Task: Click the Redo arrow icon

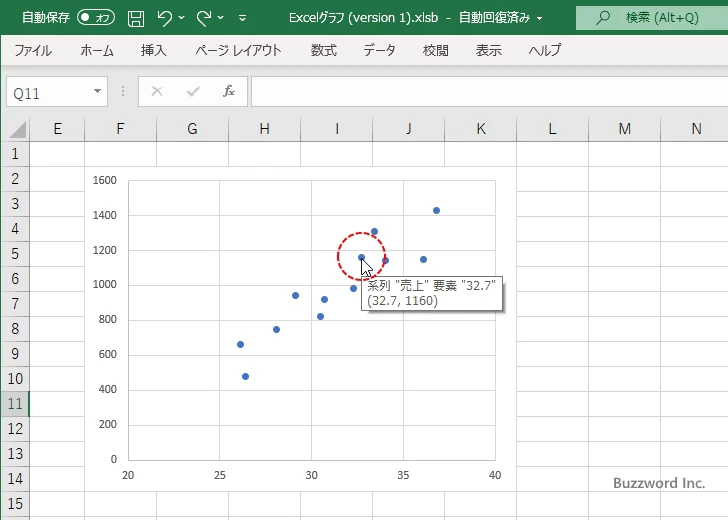Action: pyautogui.click(x=203, y=18)
